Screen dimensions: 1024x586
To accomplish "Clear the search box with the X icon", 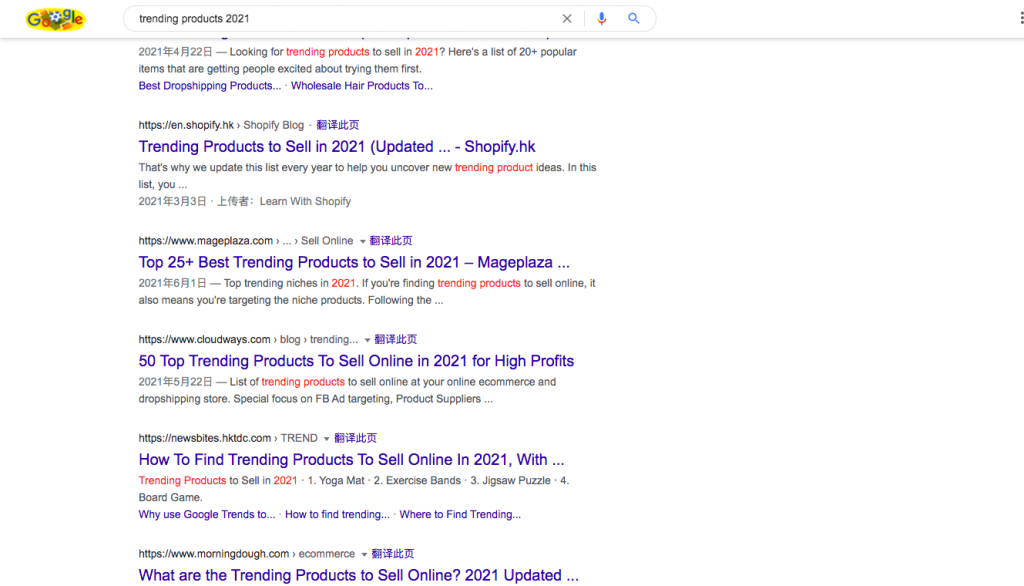I will click(x=567, y=19).
